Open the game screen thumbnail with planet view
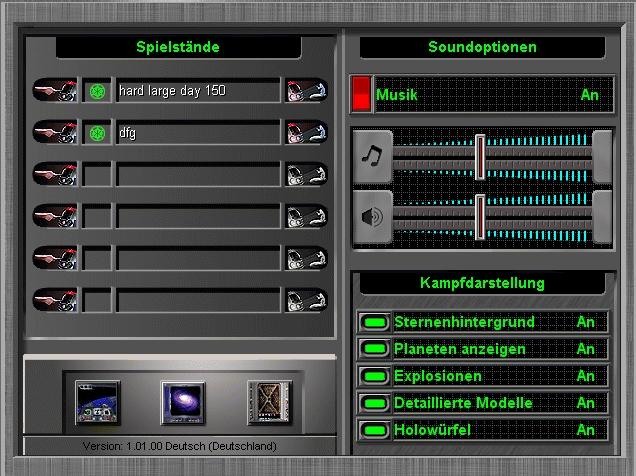This screenshot has height=476, width=636. [98, 402]
